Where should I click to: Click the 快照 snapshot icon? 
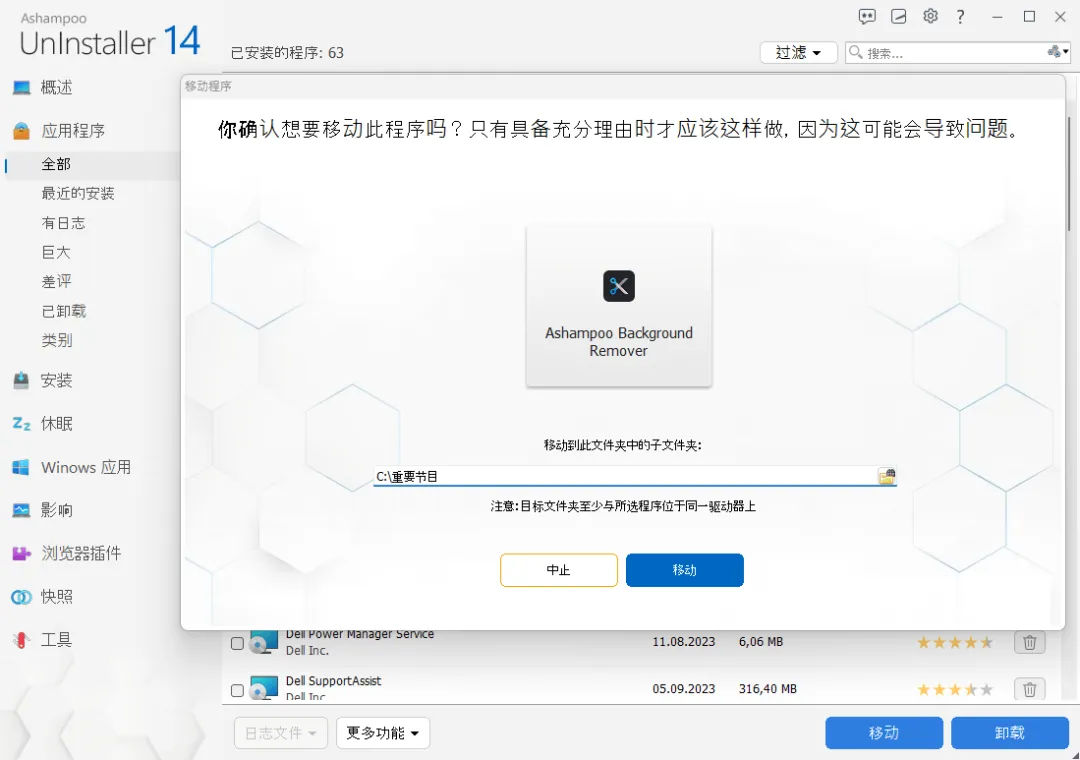click(x=21, y=597)
